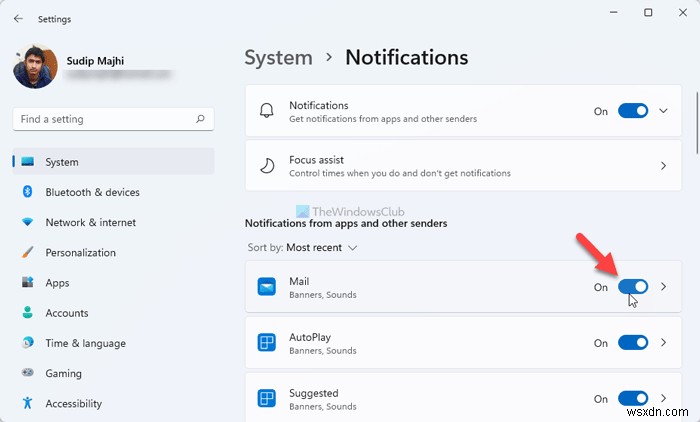Toggle Suggested notifications off
Image resolution: width=700 pixels, height=422 pixels.
click(x=633, y=398)
